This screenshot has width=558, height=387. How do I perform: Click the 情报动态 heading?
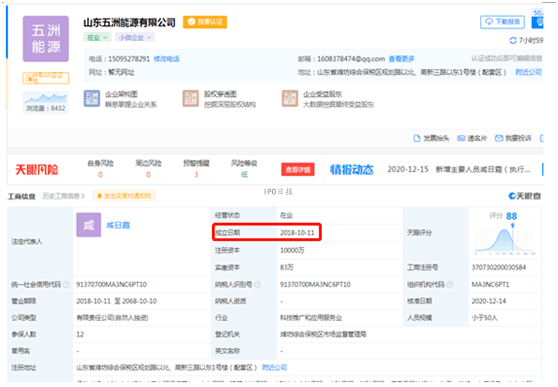[352, 170]
